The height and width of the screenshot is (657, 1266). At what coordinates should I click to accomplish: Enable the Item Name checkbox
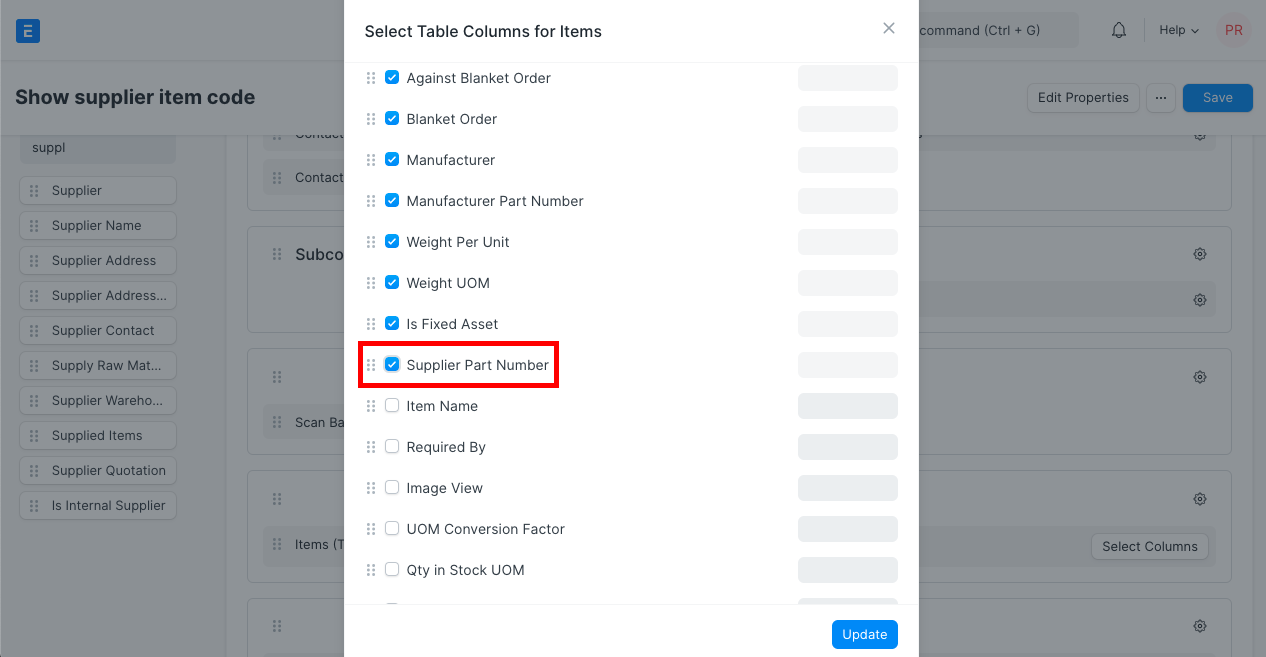pos(392,405)
